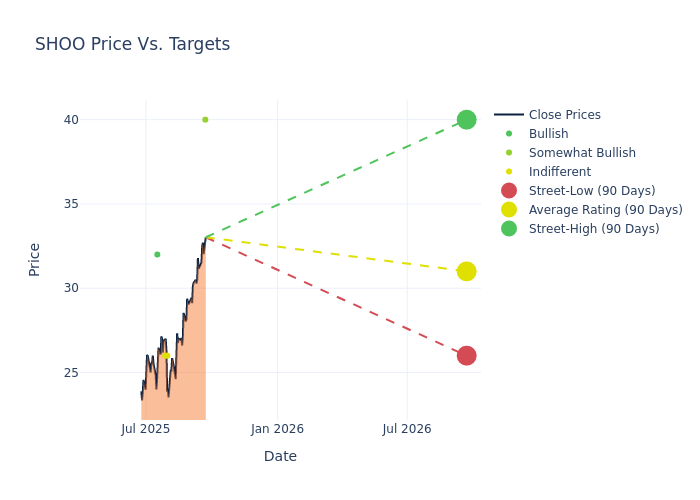Viewport: 700px width, 500px height.
Task: Click the large green Street-High target point
Action: (x=466, y=120)
